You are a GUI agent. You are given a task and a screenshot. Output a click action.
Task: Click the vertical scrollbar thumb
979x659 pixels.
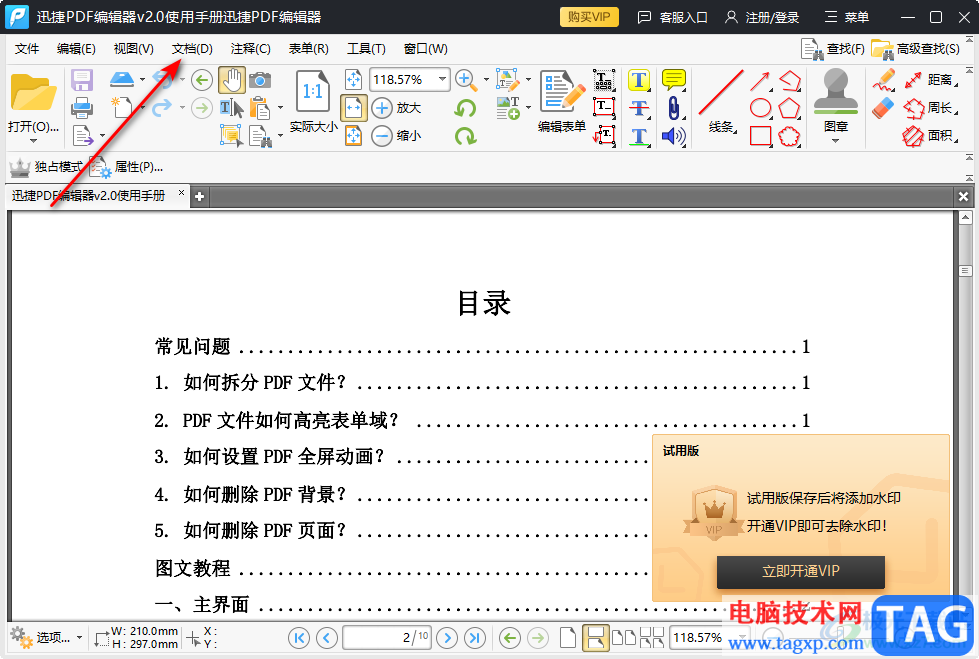pyautogui.click(x=965, y=270)
